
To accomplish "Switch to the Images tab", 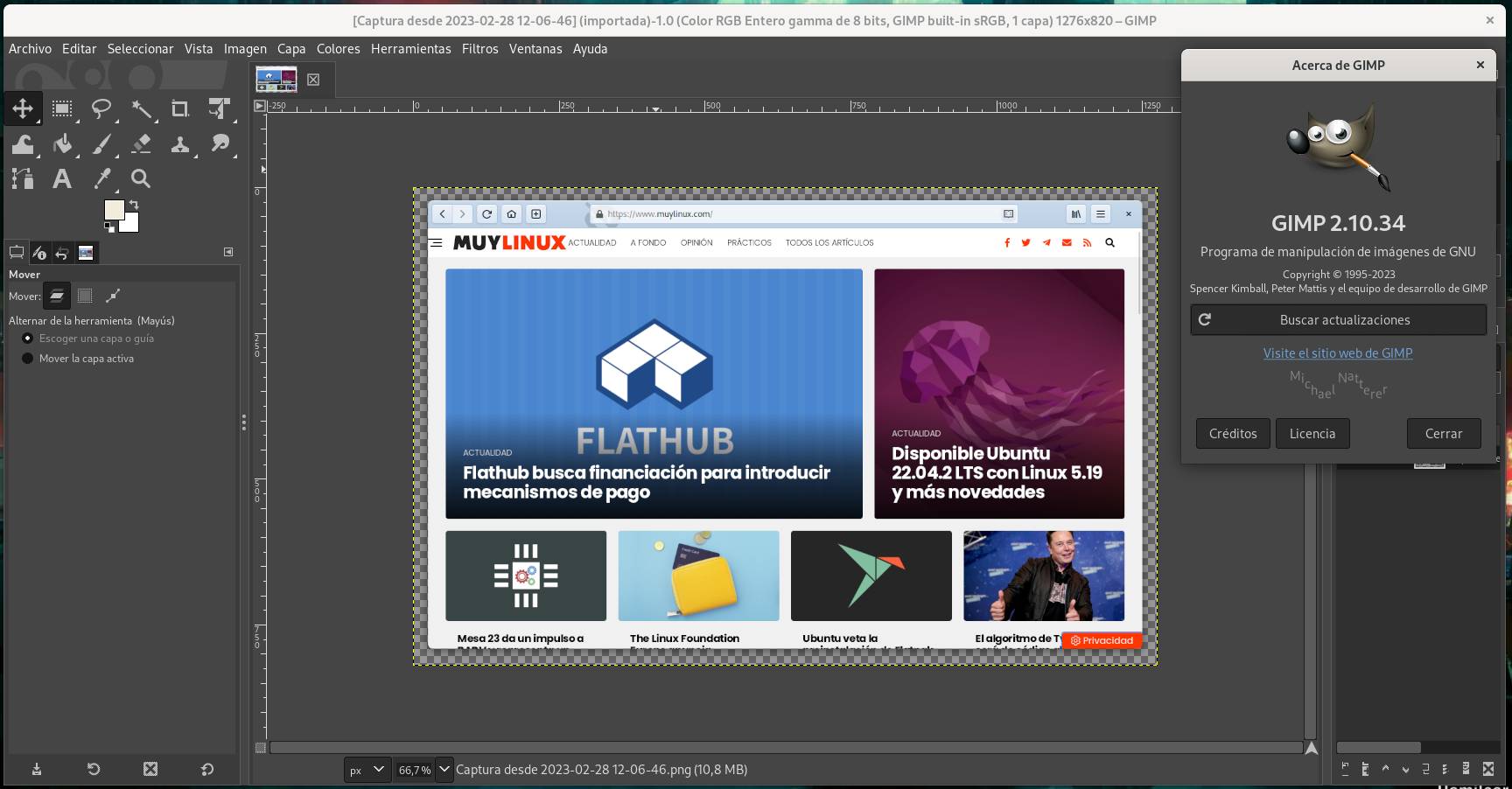I will tap(86, 253).
